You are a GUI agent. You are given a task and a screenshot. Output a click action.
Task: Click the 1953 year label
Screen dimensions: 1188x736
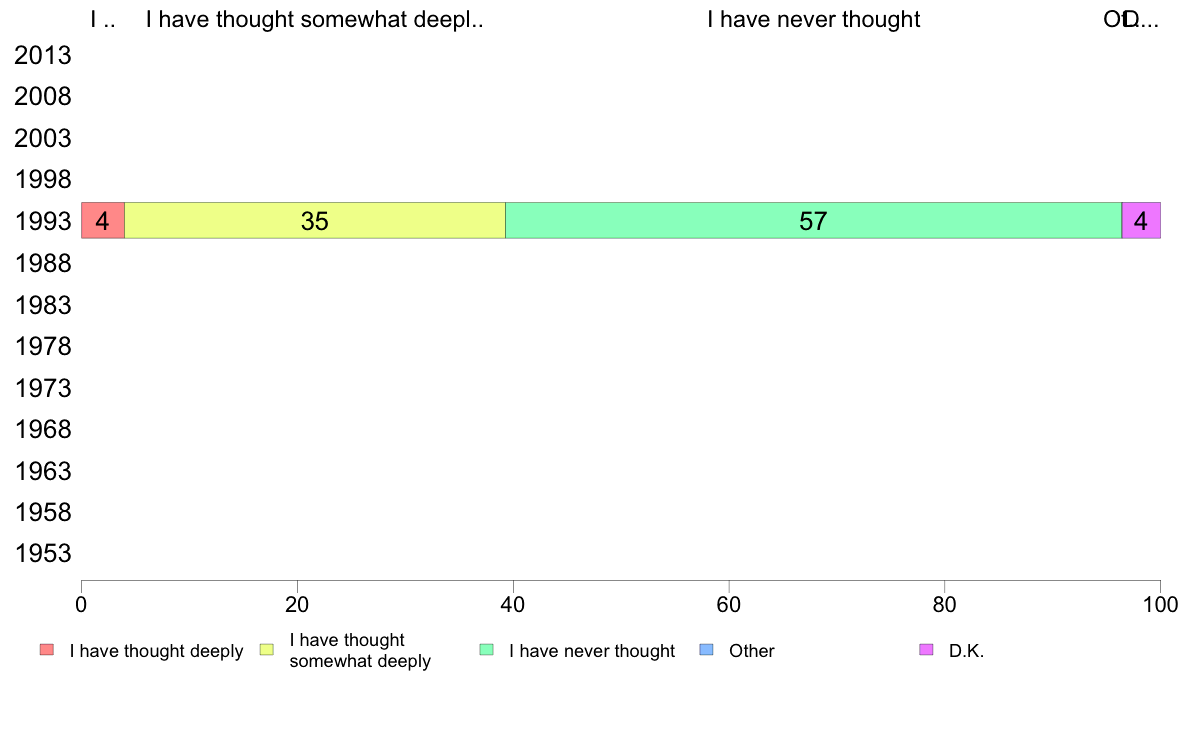[43, 553]
